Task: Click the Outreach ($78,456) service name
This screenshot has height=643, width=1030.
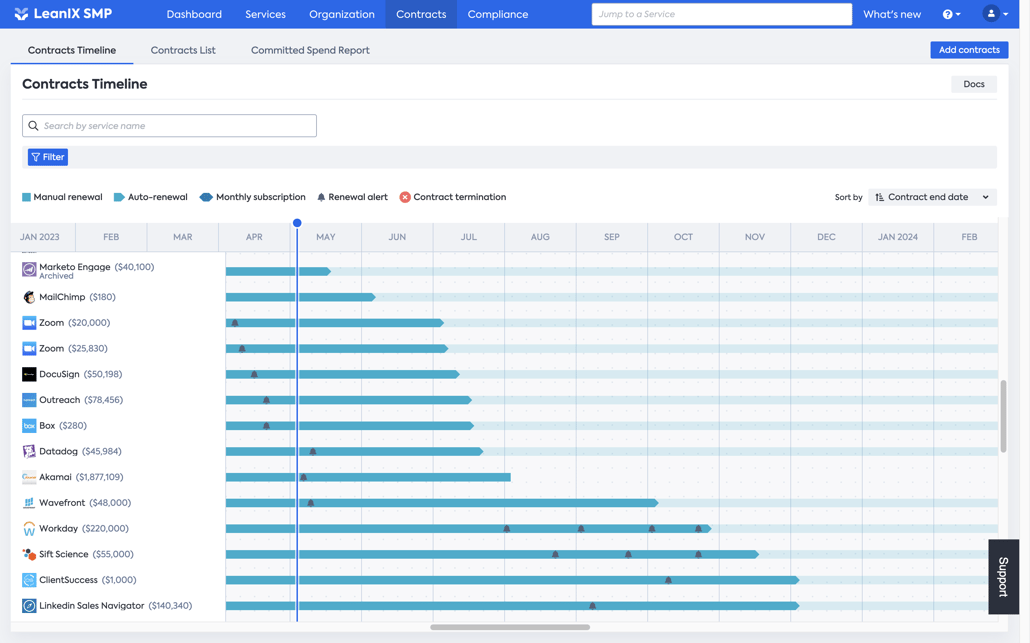Action: (81, 400)
